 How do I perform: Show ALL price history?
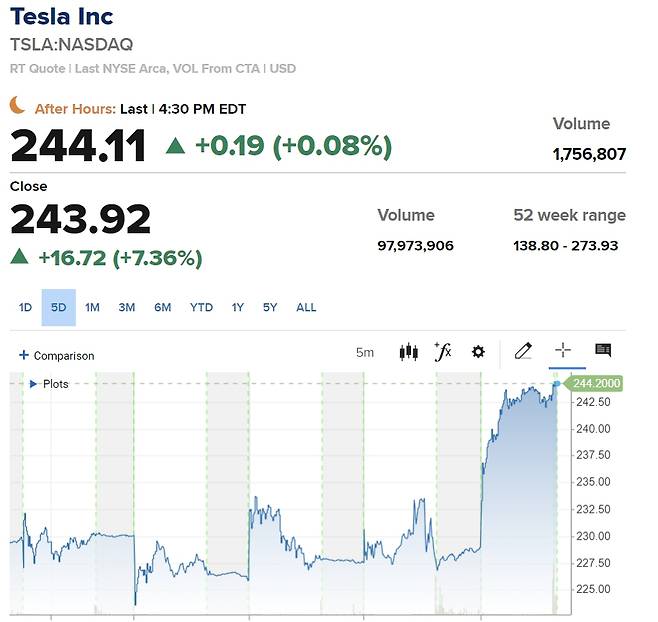[x=306, y=308]
